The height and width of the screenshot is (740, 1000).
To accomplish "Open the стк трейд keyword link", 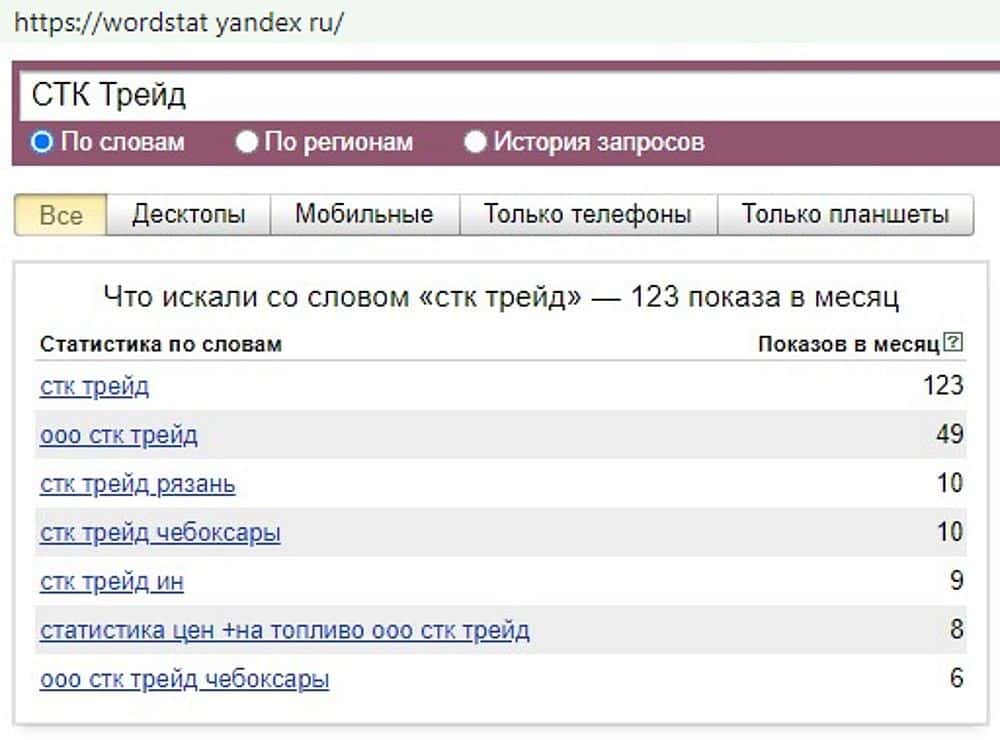I will pyautogui.click(x=94, y=386).
